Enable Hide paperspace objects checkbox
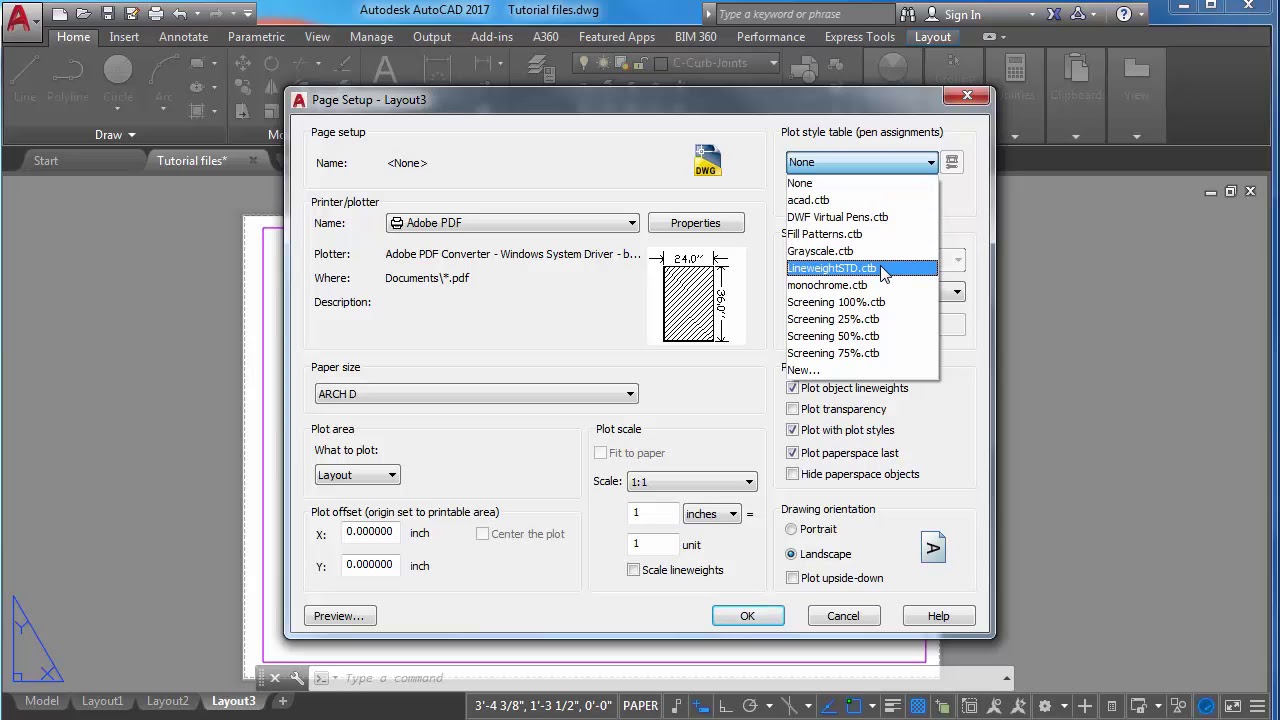This screenshot has width=1280, height=720. pyautogui.click(x=792, y=474)
